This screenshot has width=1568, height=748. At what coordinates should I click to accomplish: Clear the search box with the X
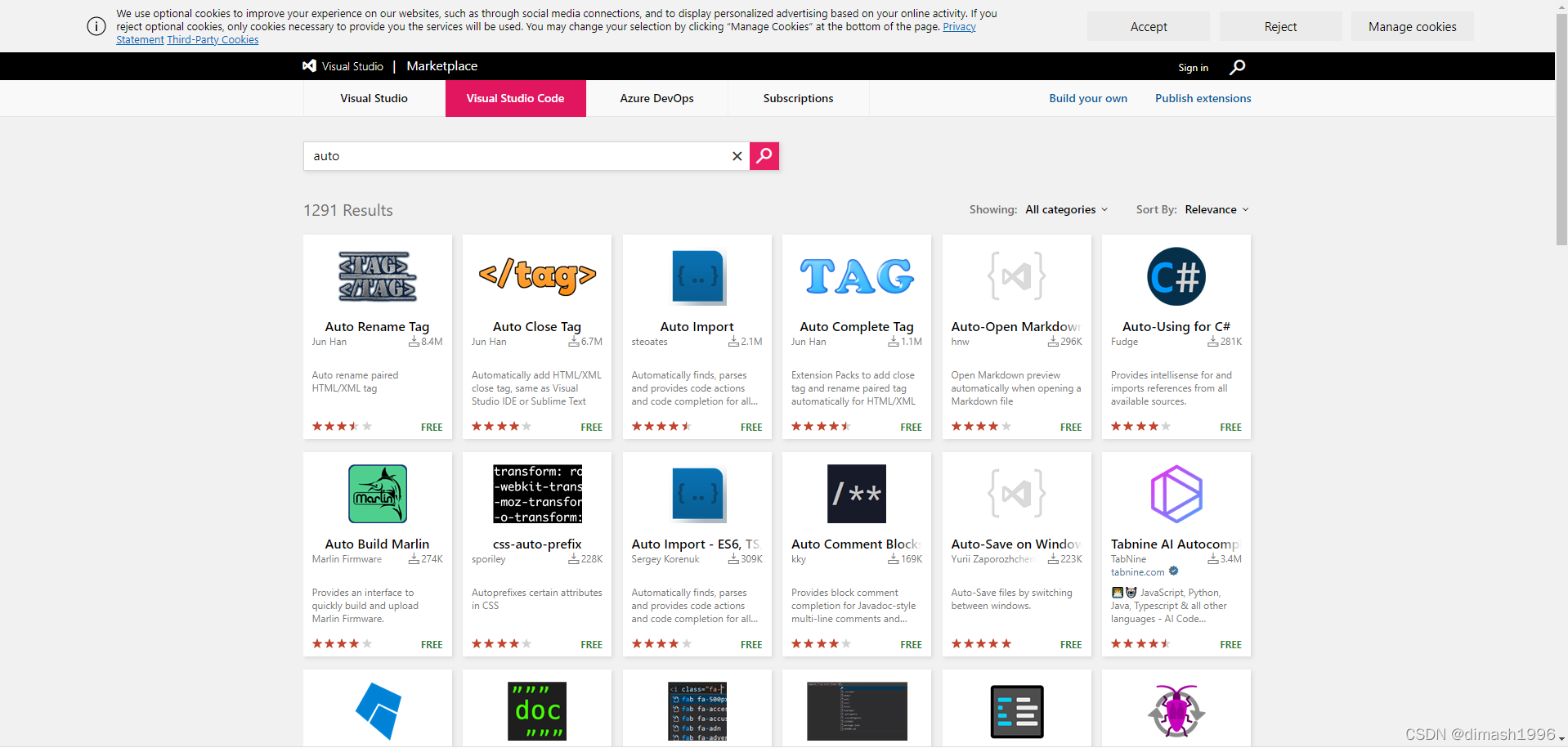[x=737, y=156]
